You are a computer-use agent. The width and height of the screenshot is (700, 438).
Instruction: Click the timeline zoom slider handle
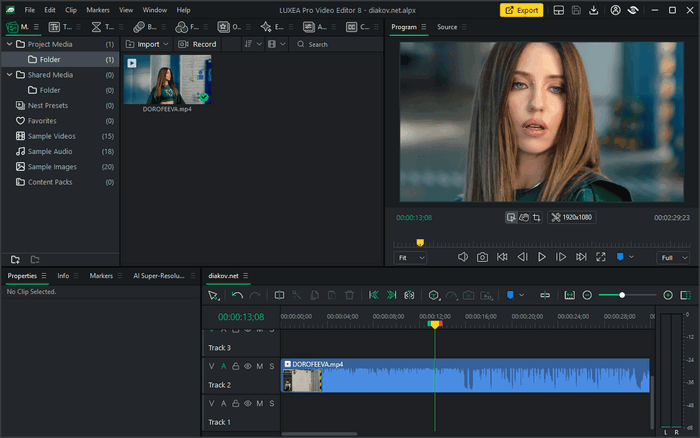point(622,295)
